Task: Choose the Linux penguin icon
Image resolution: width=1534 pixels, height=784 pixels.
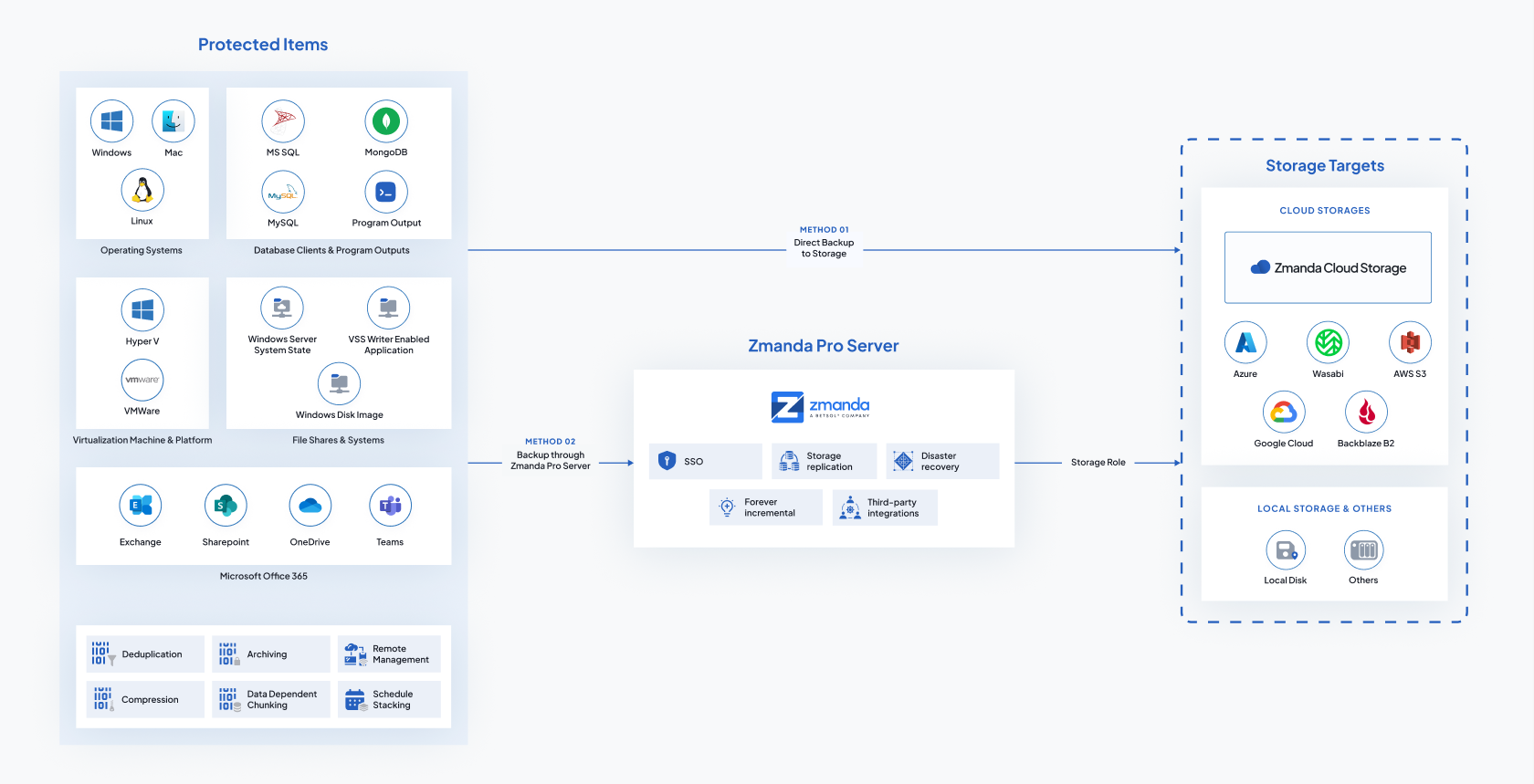Action: coord(142,190)
